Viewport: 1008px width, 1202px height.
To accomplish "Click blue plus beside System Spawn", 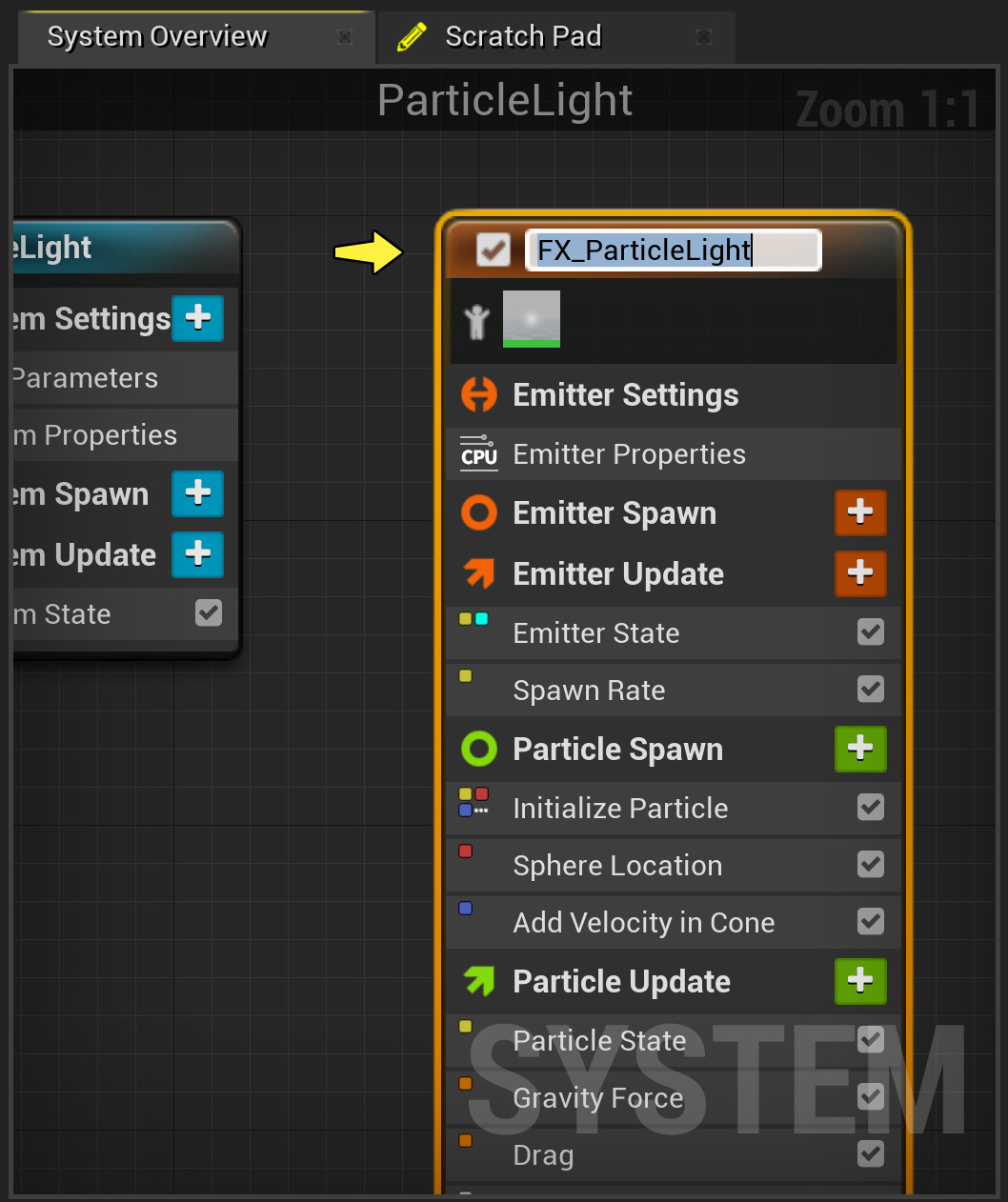I will tap(197, 493).
